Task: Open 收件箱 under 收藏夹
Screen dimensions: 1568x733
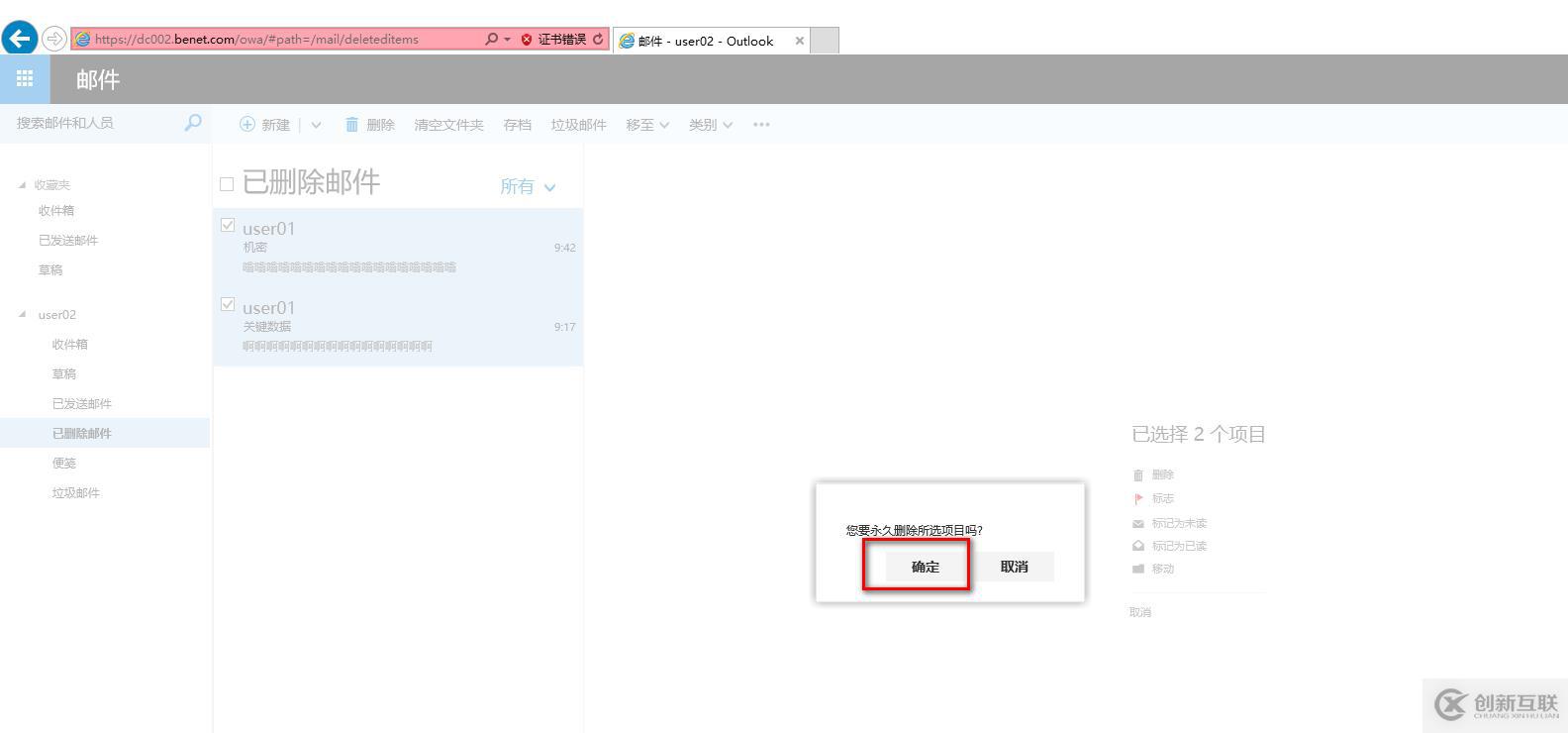Action: 56,210
